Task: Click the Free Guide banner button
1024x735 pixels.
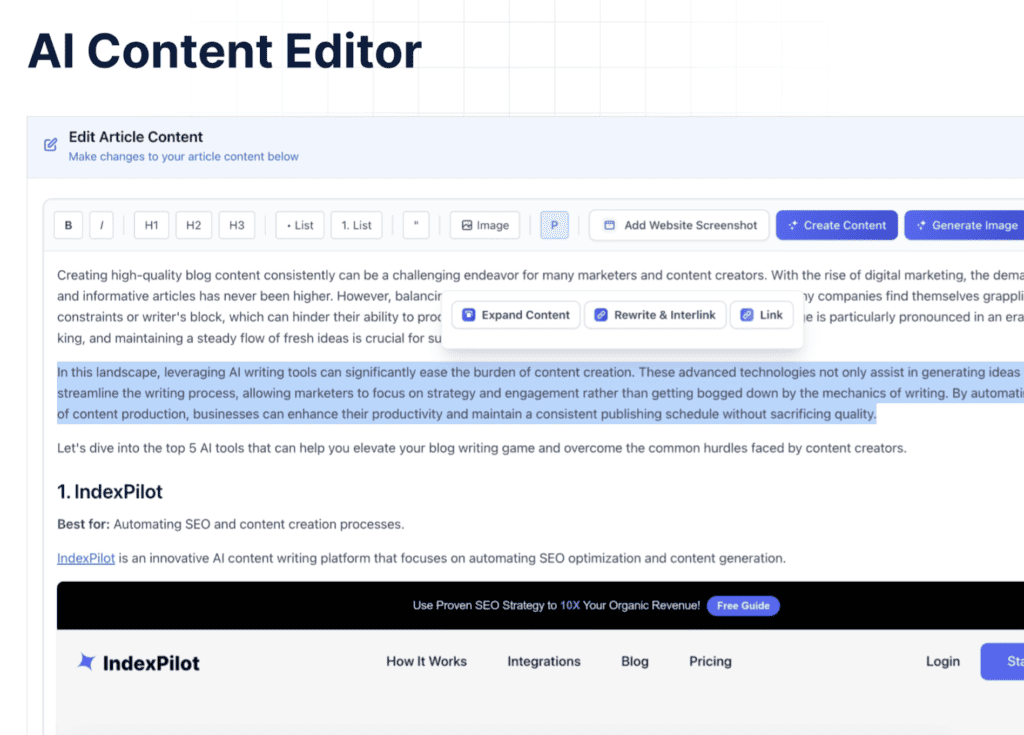Action: (742, 606)
